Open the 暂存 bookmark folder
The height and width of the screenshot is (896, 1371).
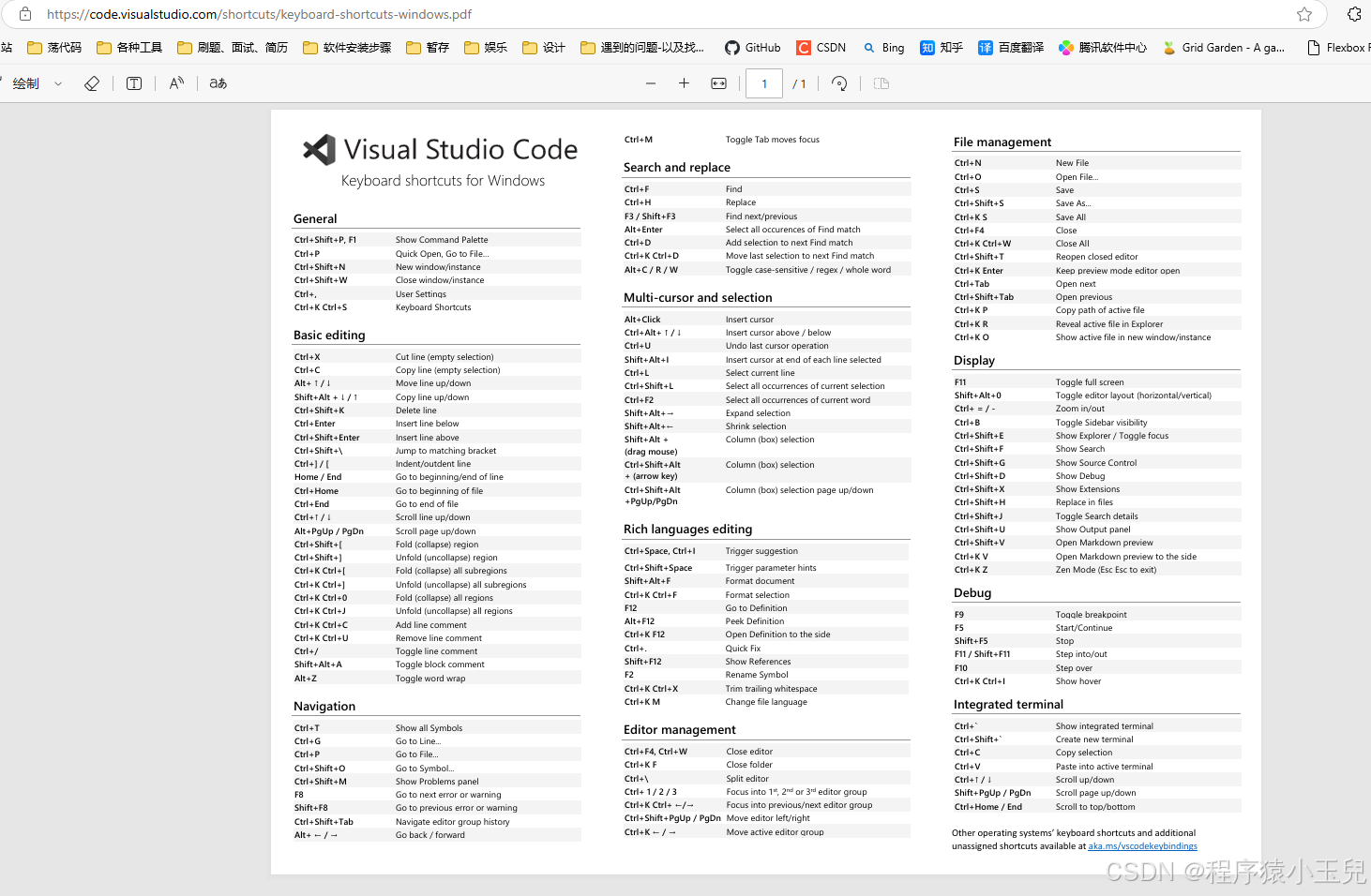[428, 48]
